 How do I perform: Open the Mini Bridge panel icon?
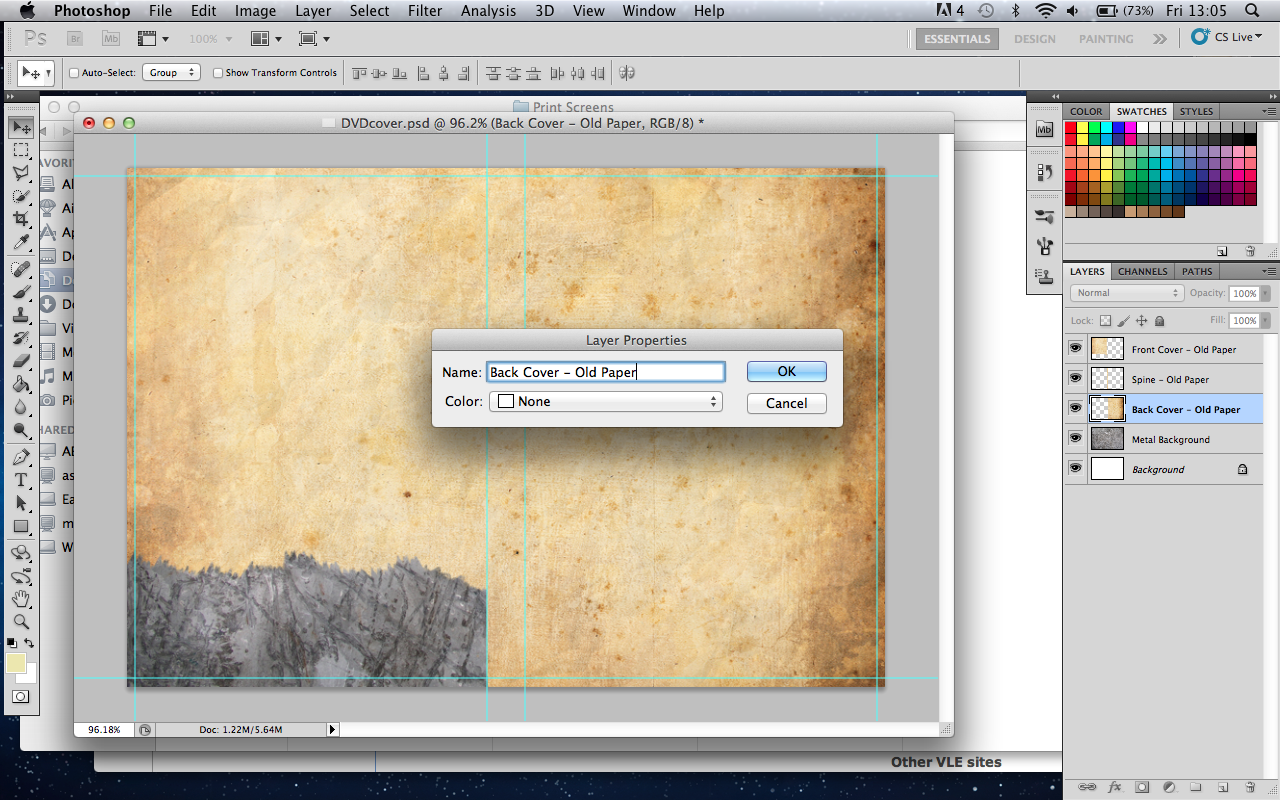coord(1044,128)
